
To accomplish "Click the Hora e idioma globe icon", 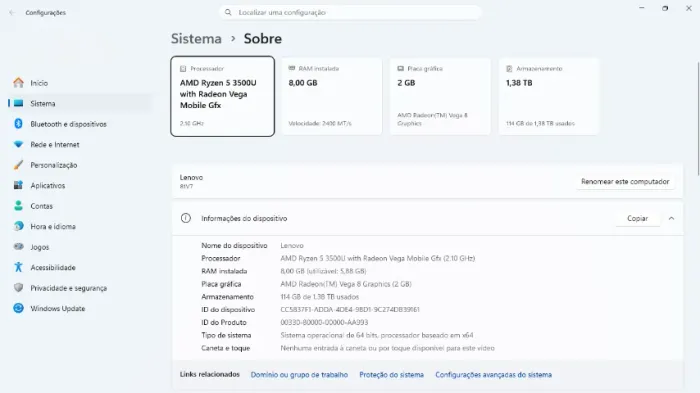I will (x=18, y=226).
